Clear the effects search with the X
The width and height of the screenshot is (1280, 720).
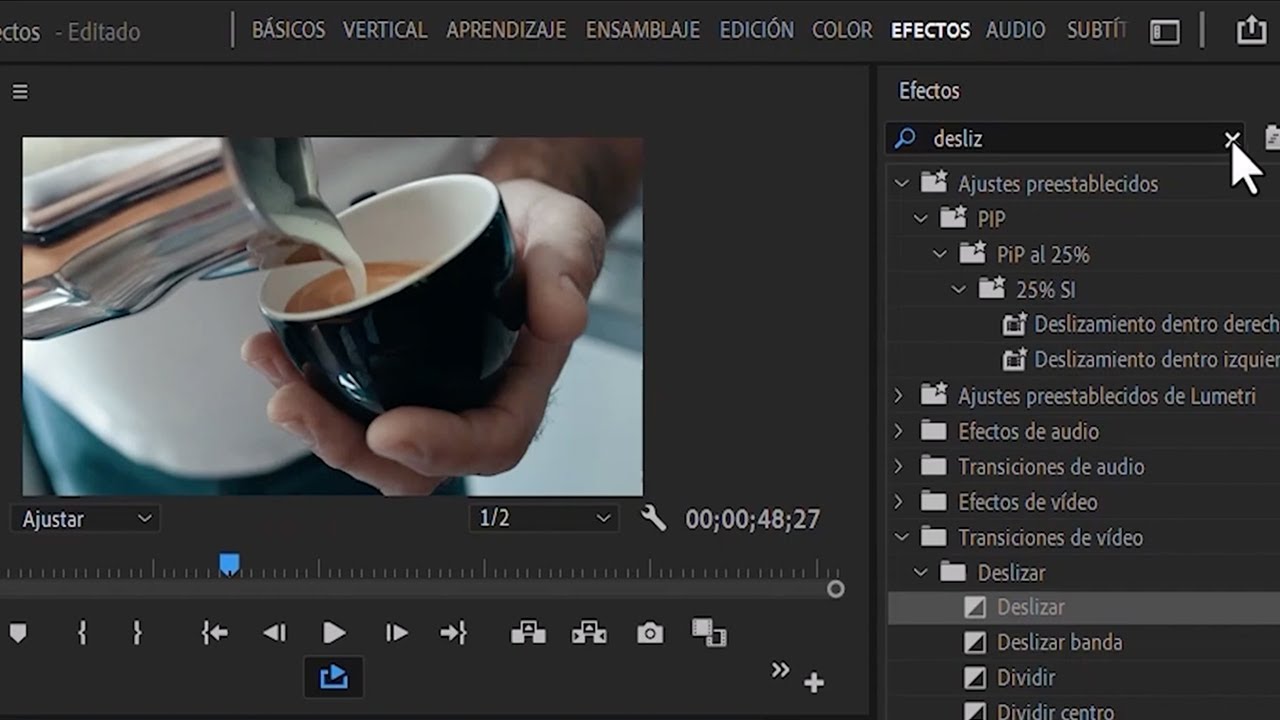1232,139
